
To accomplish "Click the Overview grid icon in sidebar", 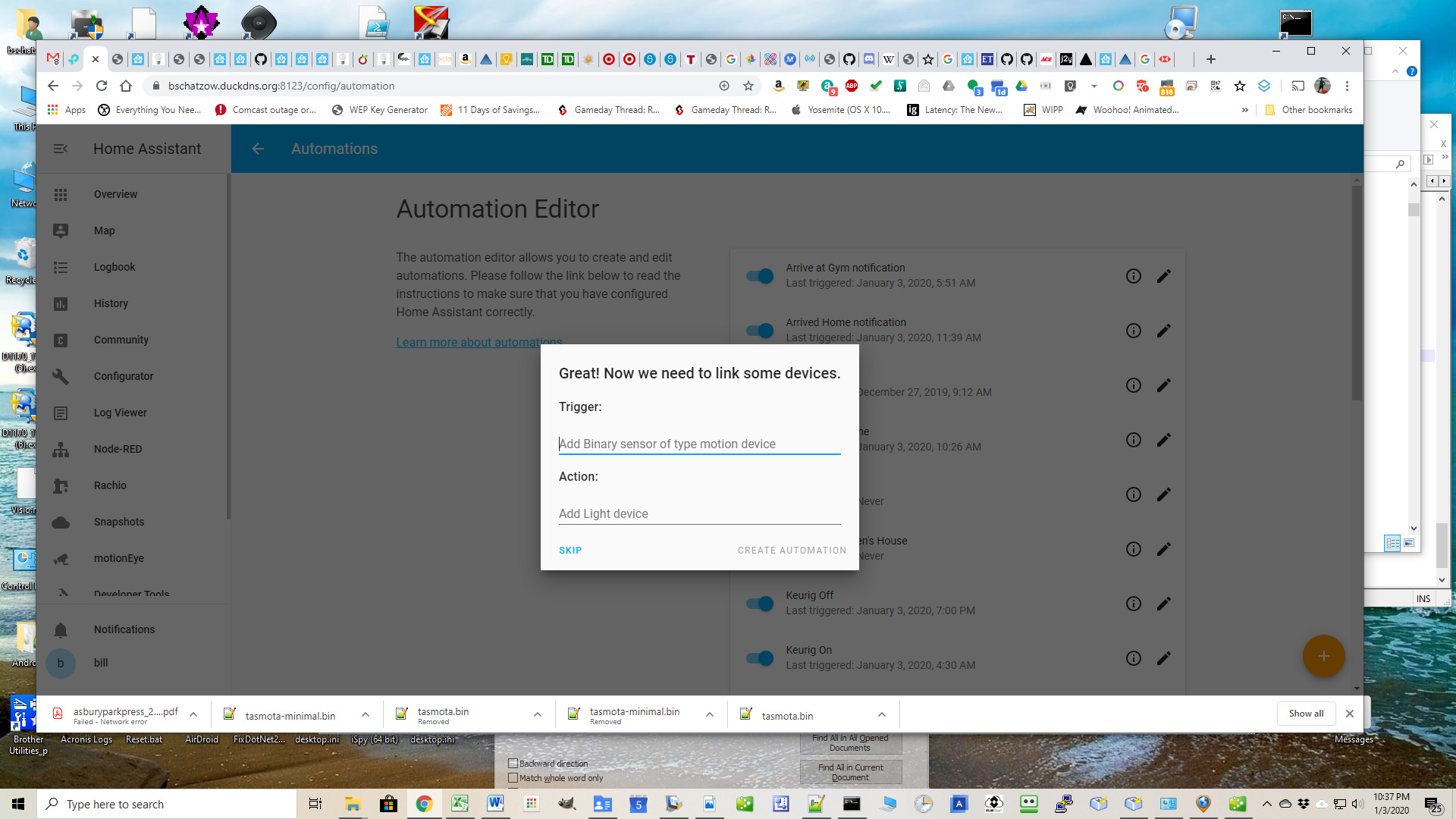I will (x=61, y=195).
